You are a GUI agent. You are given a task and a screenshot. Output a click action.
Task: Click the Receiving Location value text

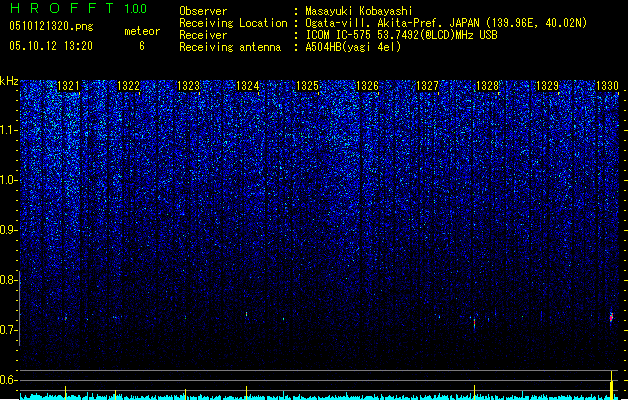pos(446,23)
